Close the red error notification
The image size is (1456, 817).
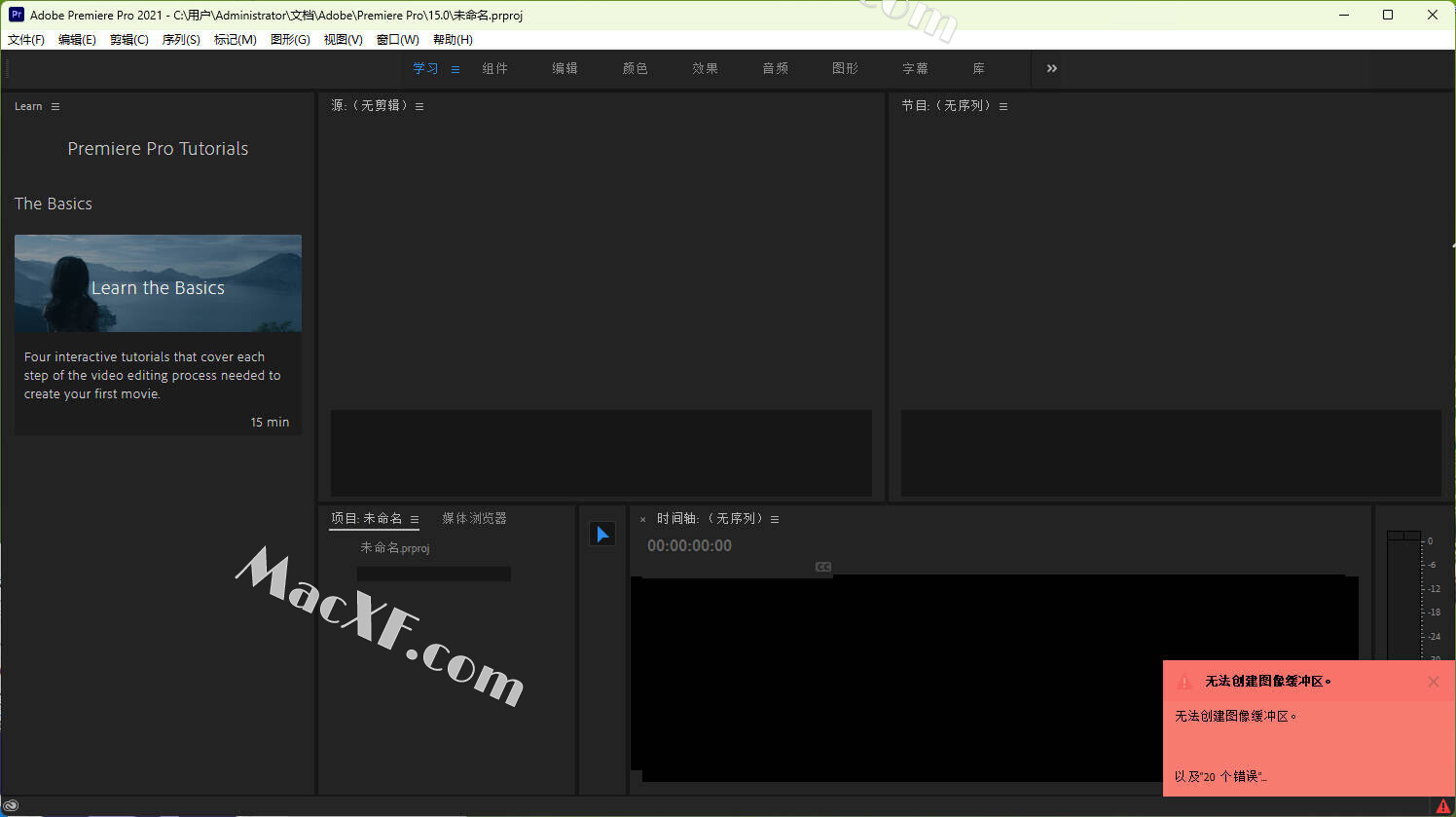(x=1433, y=682)
